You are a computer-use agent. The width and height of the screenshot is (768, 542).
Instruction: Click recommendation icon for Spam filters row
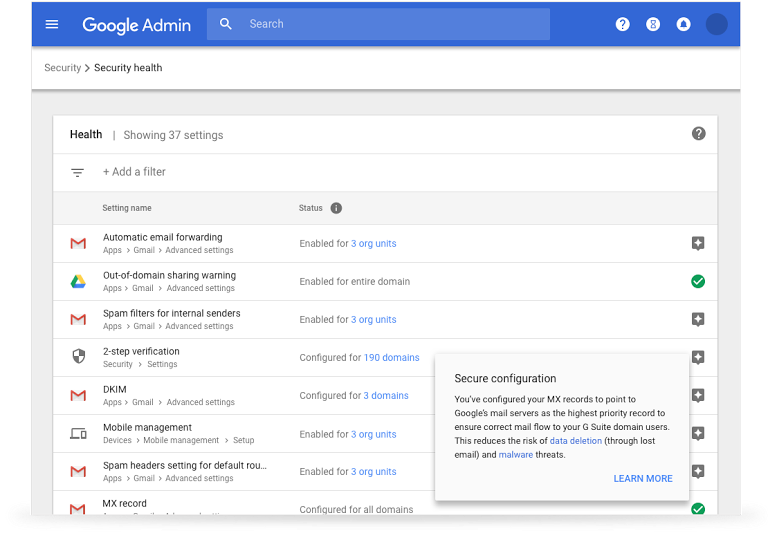coord(698,319)
